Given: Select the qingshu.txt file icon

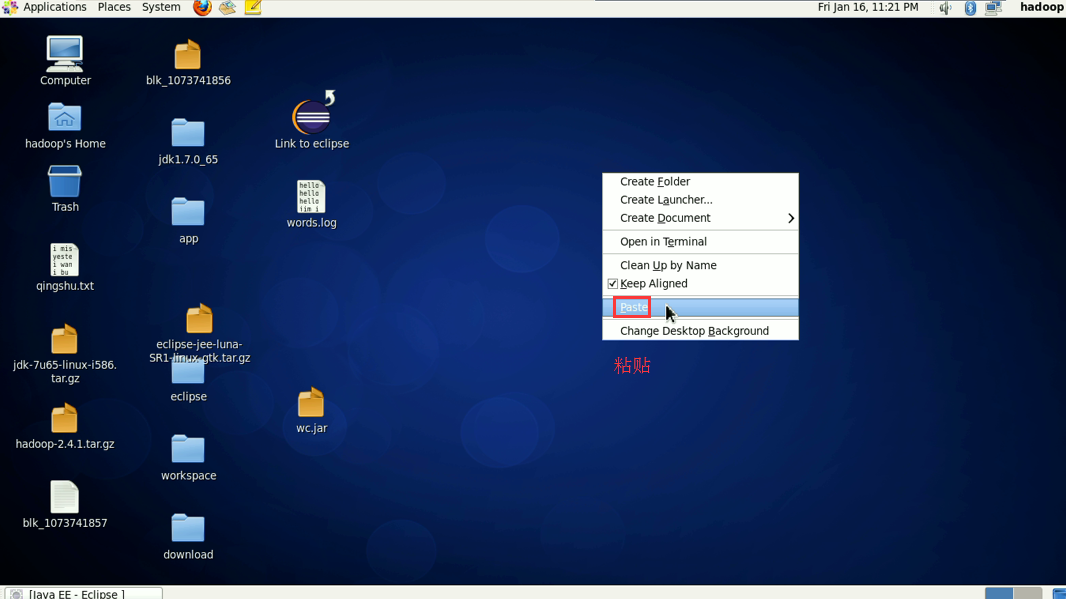Looking at the screenshot, I should [x=65, y=260].
